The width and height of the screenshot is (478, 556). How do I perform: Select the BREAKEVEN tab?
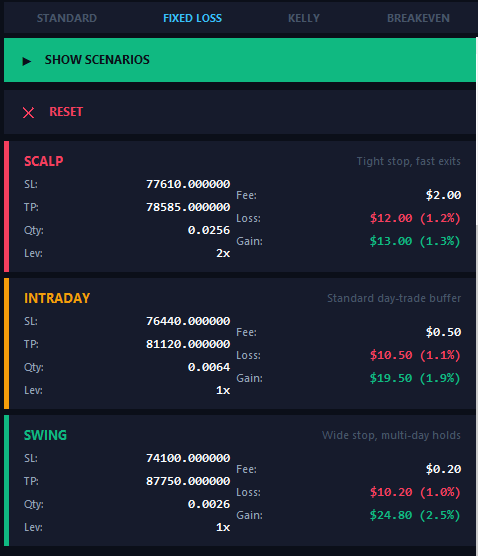[418, 18]
